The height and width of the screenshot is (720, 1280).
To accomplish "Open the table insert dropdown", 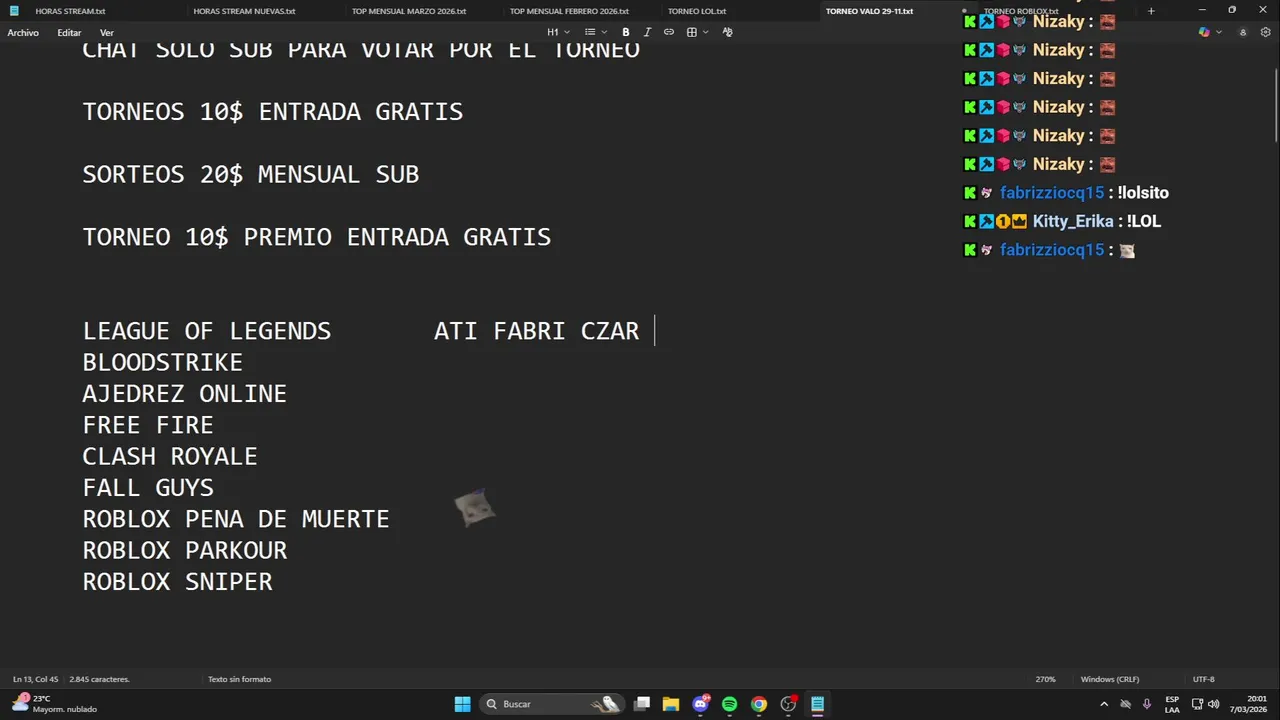I will [x=697, y=32].
